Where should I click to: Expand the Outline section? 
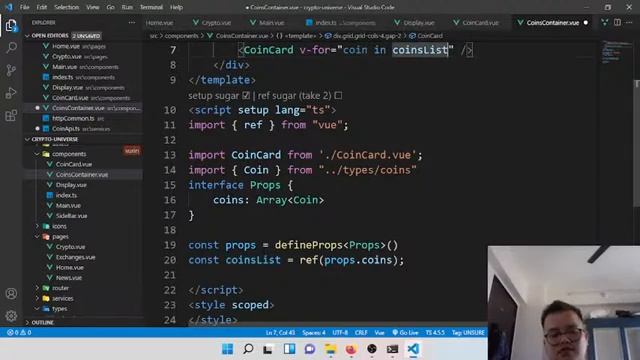[27, 322]
